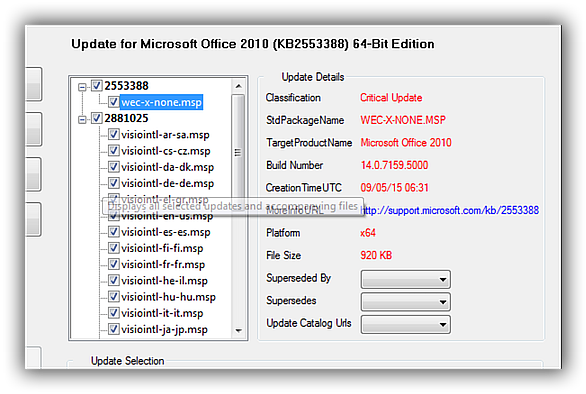The height and width of the screenshot is (394, 586).
Task: Select the wec-x-none.msp file entry
Action: (161, 102)
